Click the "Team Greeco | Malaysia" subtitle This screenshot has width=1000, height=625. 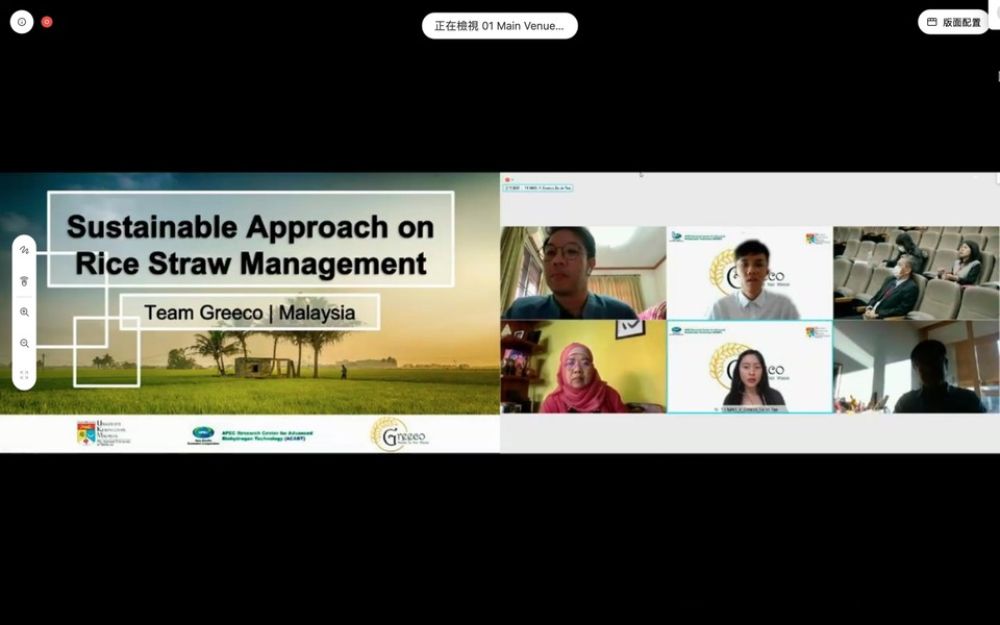pos(249,312)
